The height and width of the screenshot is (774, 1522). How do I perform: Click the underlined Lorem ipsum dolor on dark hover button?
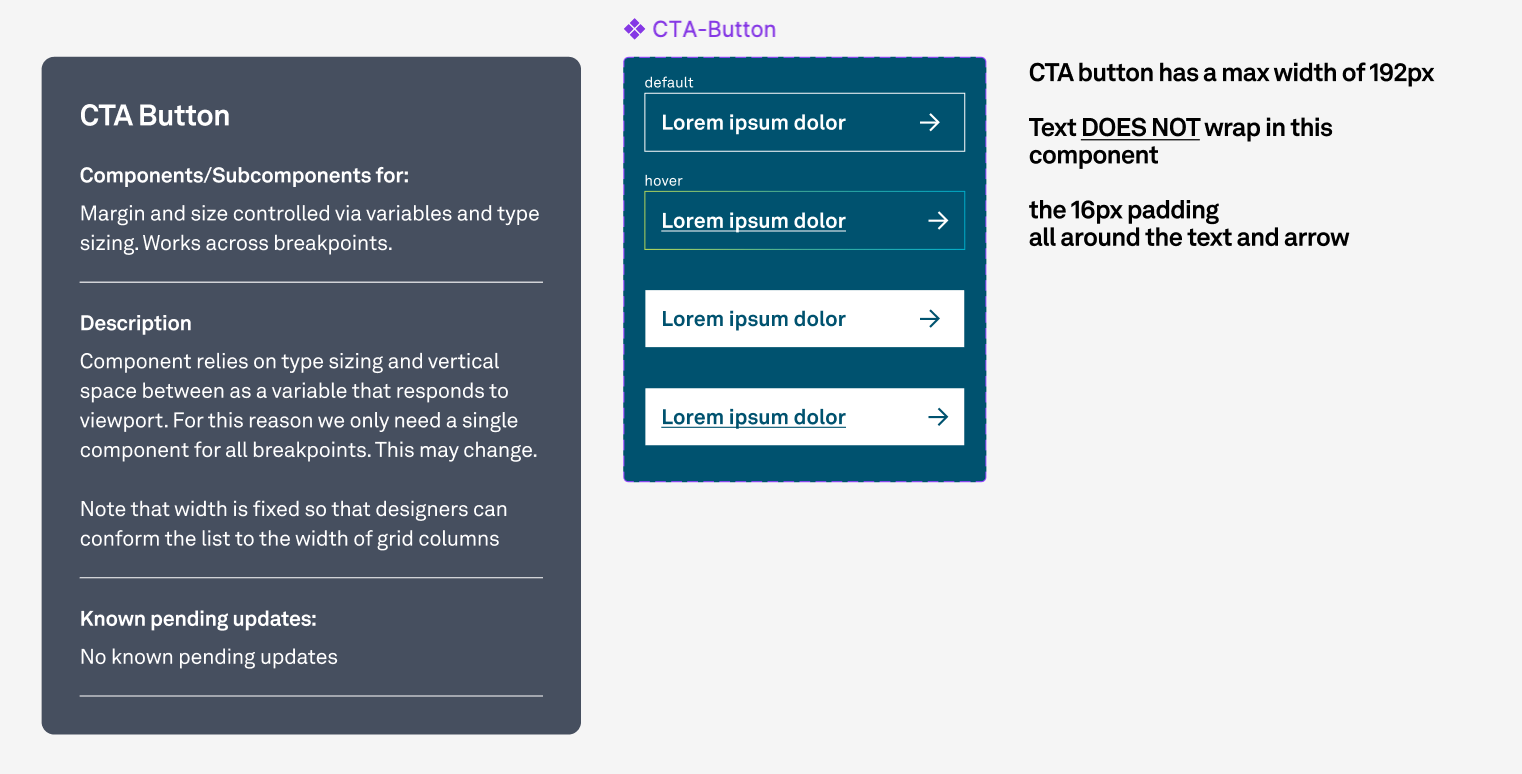754,220
